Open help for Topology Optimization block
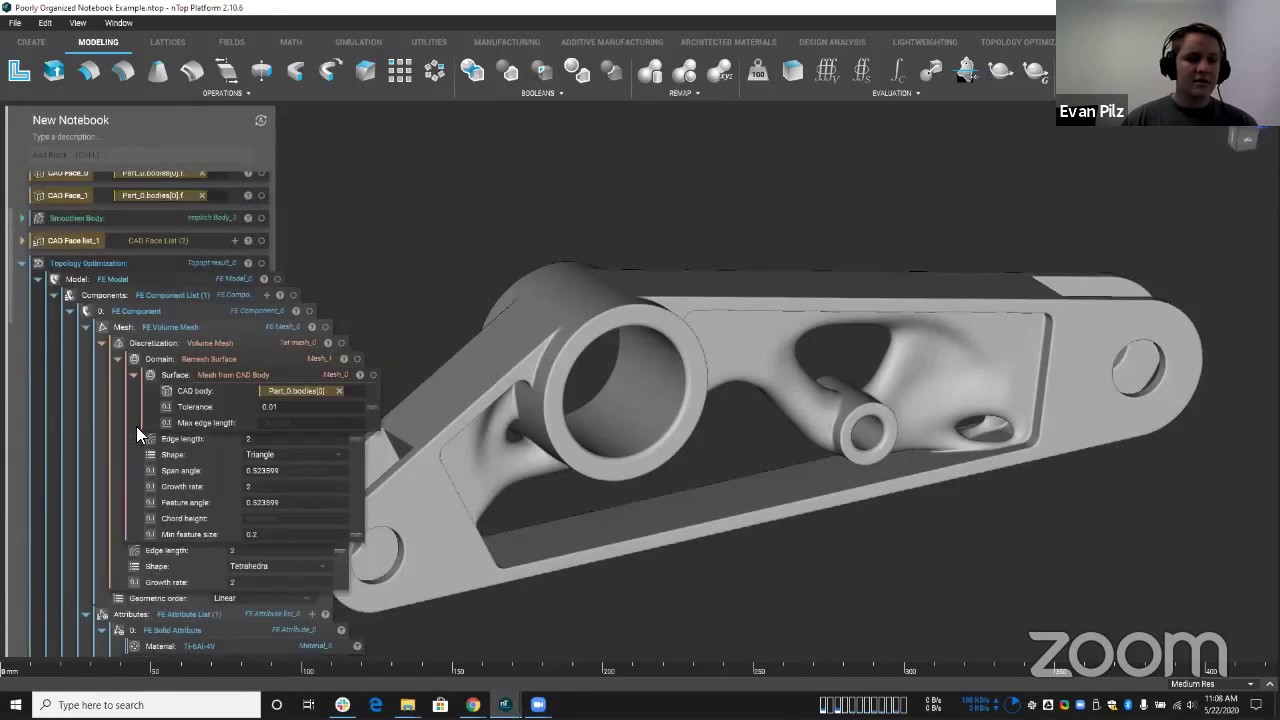Image resolution: width=1280 pixels, height=720 pixels. 248,263
